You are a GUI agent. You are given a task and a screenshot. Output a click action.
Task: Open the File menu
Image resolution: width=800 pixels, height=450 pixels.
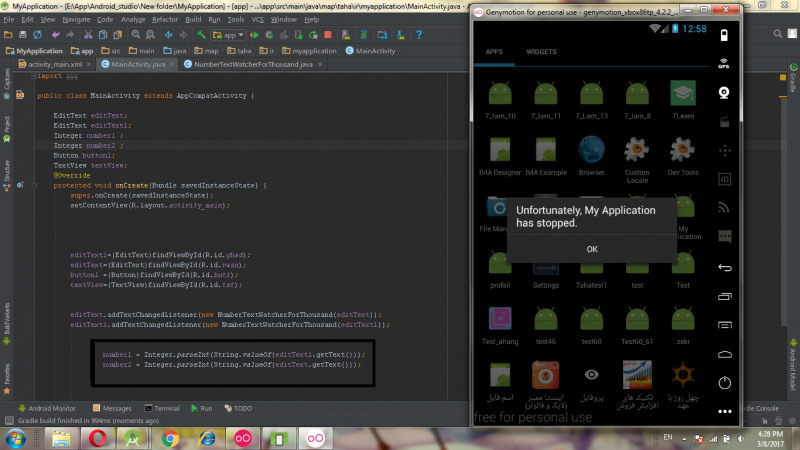click(x=9, y=19)
